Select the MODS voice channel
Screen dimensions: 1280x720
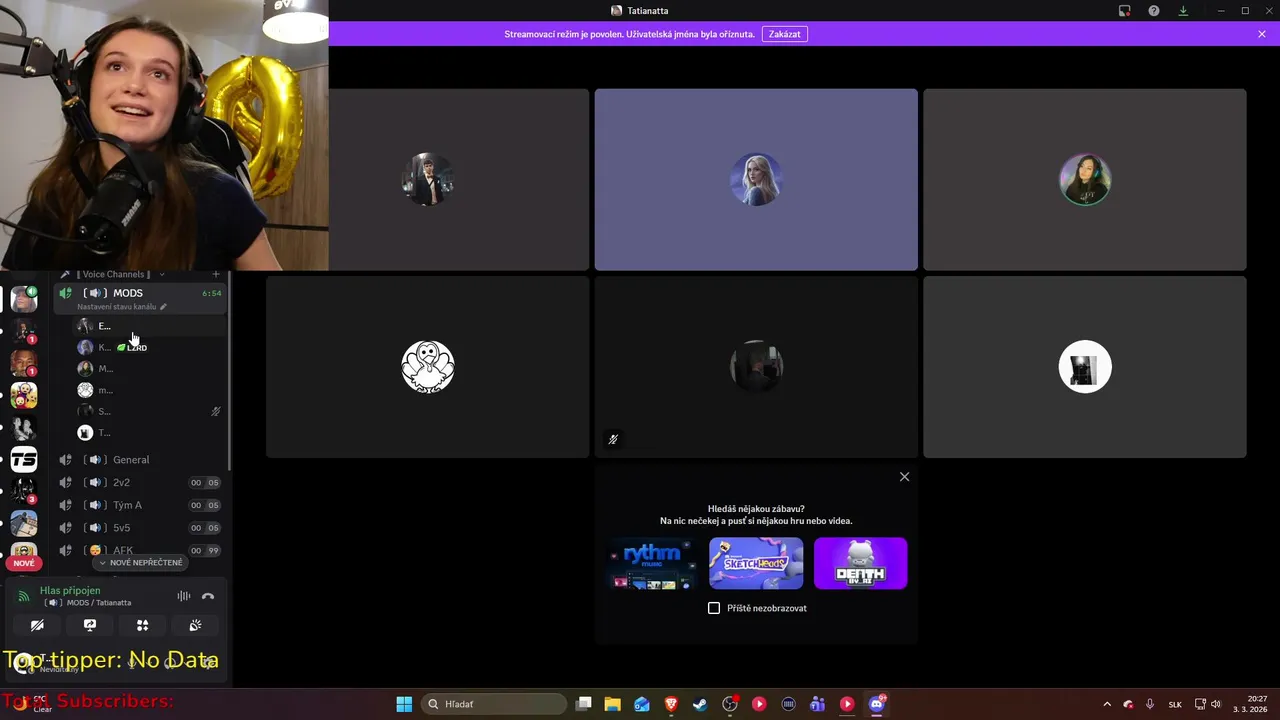[x=140, y=298]
